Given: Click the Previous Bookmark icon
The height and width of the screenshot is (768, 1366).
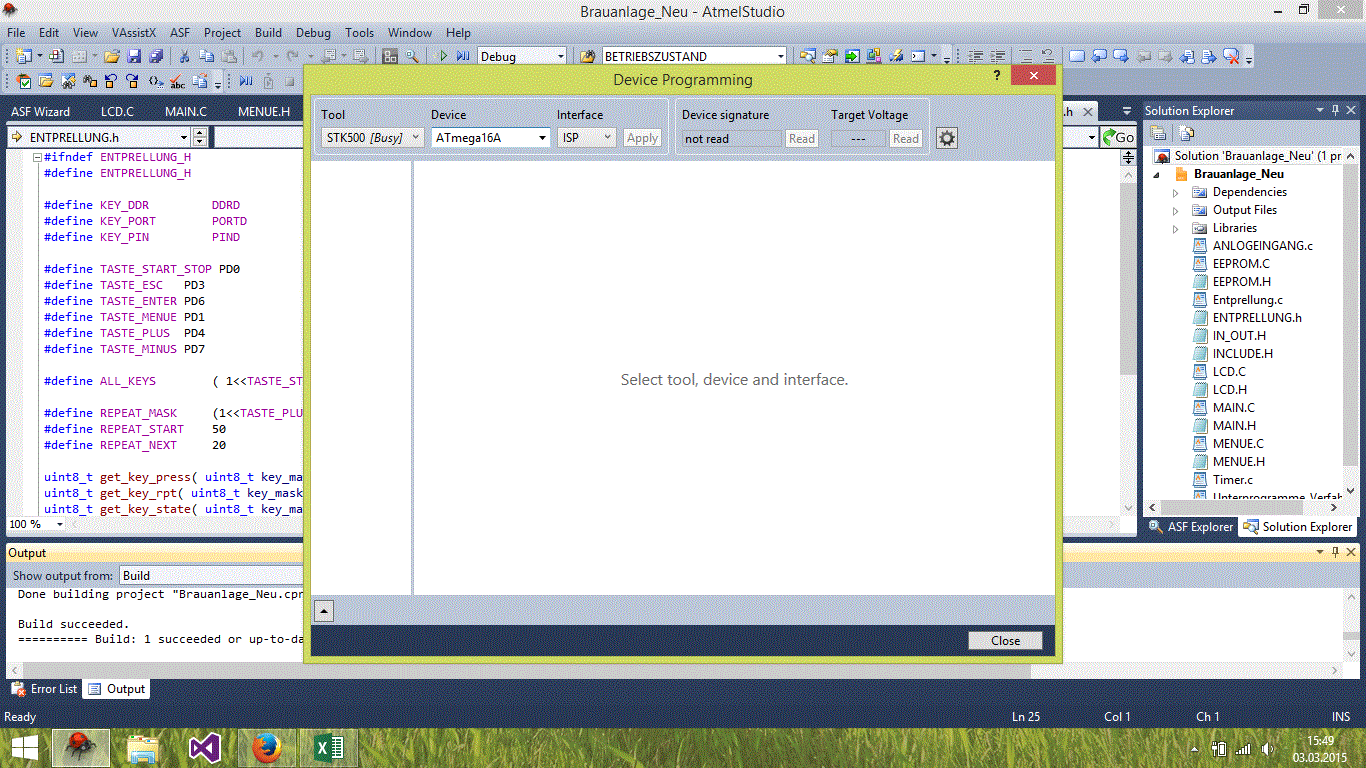Looking at the screenshot, I should pos(1099,56).
